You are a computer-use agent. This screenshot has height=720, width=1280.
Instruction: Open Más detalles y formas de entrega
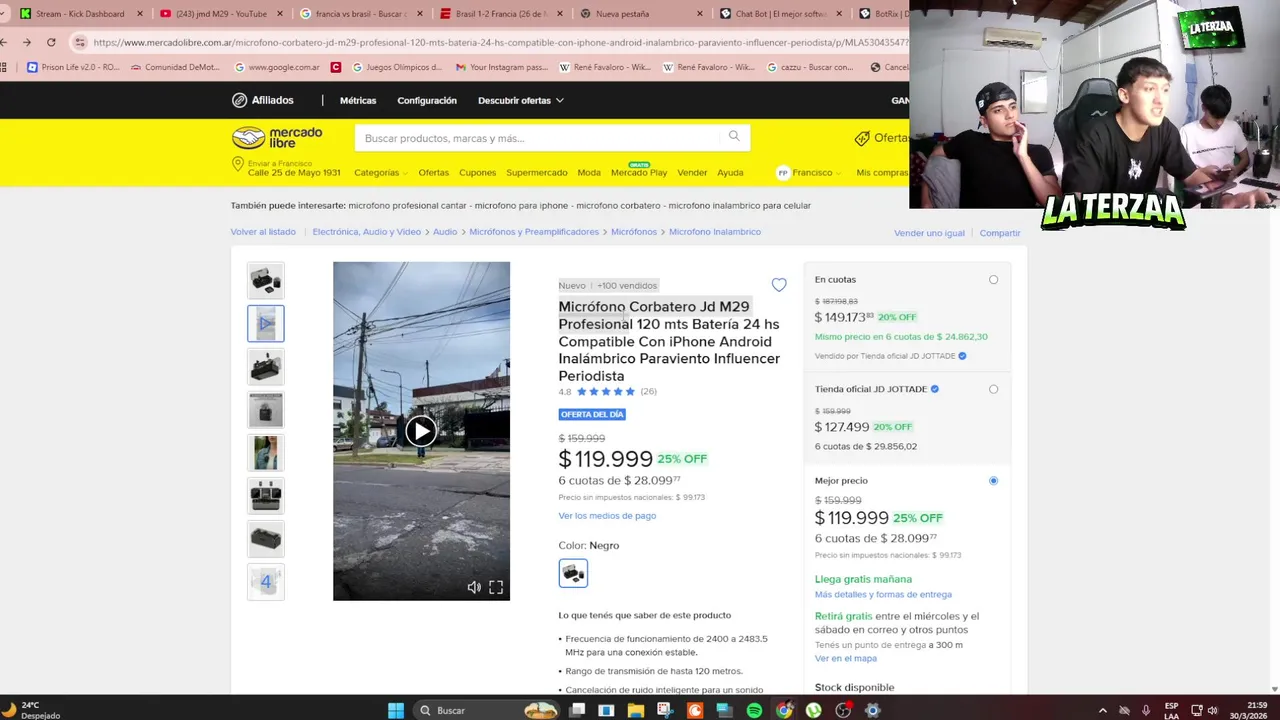pos(883,595)
